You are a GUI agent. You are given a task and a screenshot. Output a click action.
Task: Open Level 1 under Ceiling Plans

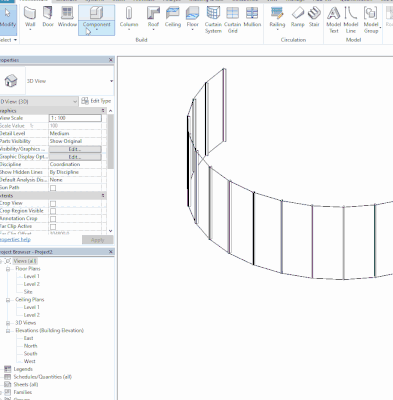coord(31,307)
